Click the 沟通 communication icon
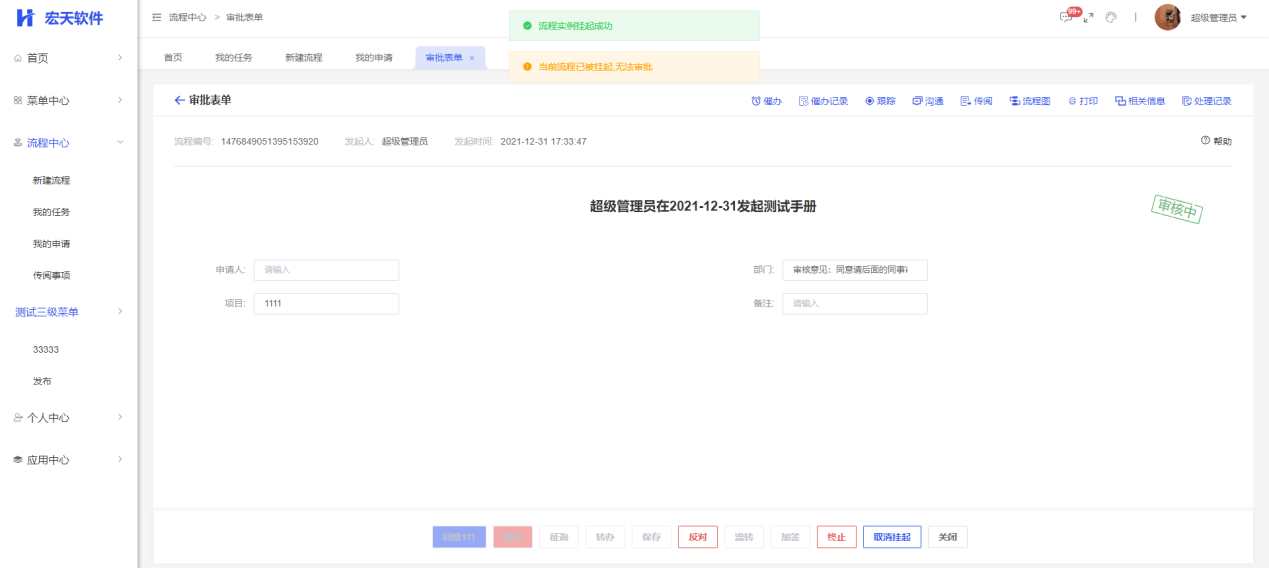Screen dimensions: 1269x568 click(917, 101)
